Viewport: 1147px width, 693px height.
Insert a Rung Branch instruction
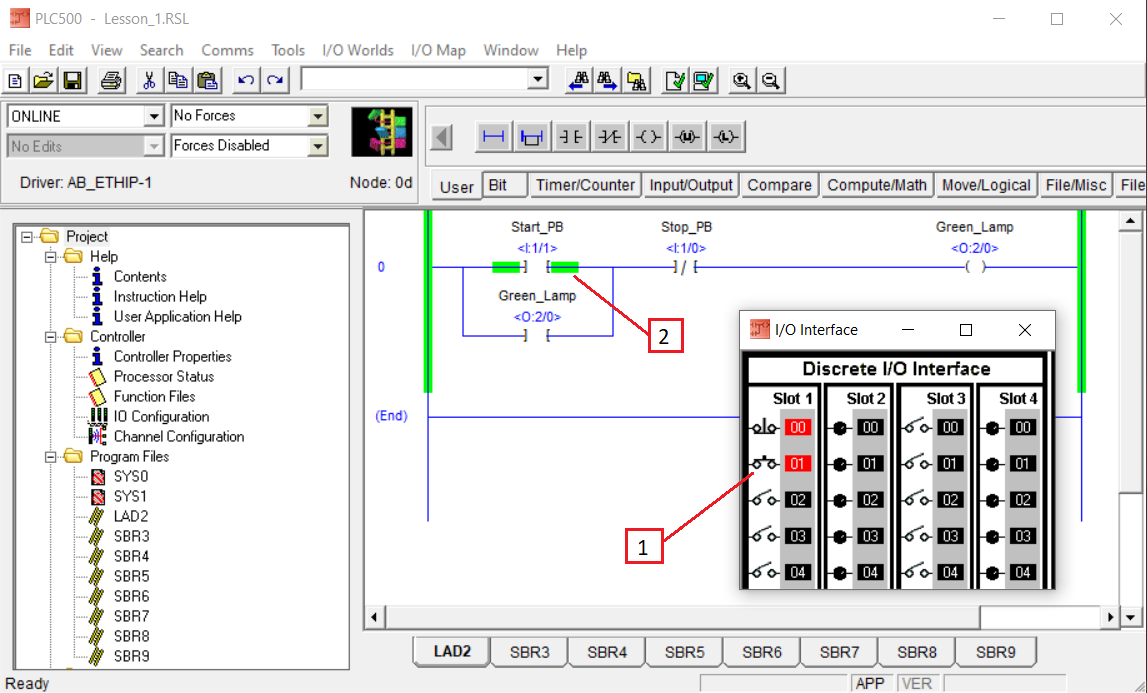click(x=532, y=137)
